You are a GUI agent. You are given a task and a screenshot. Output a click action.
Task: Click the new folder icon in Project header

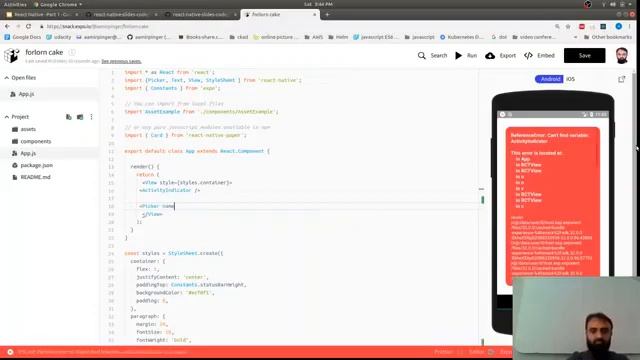pyautogui.click(x=80, y=117)
